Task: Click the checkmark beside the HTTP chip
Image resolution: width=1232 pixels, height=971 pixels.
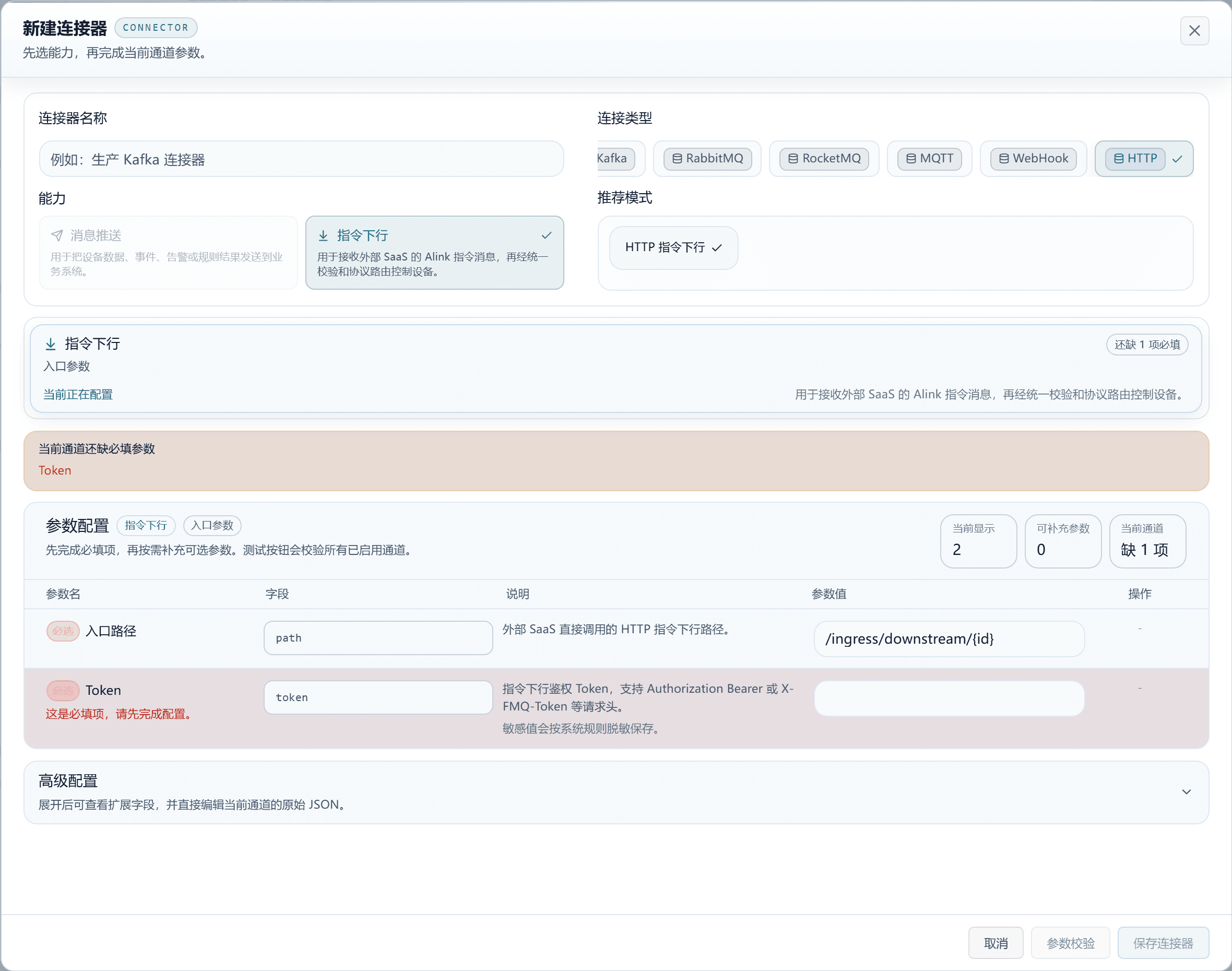Action: [x=1177, y=159]
